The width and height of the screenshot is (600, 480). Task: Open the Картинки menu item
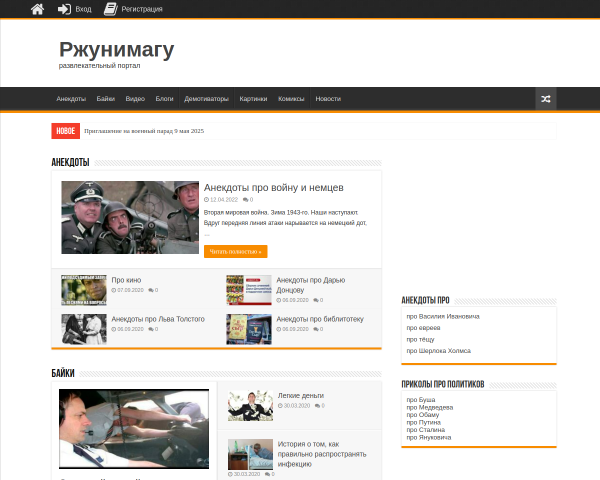[253, 99]
